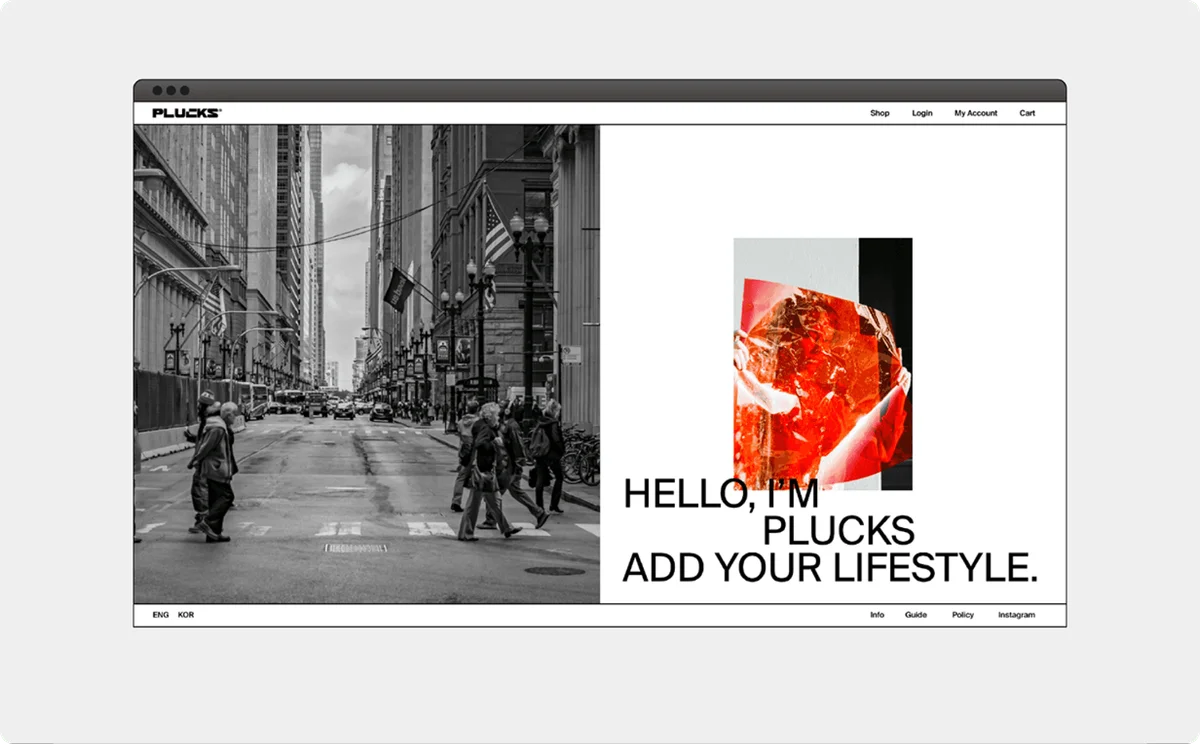
Task: Click the large "PLUCKS" headline word
Action: point(838,531)
